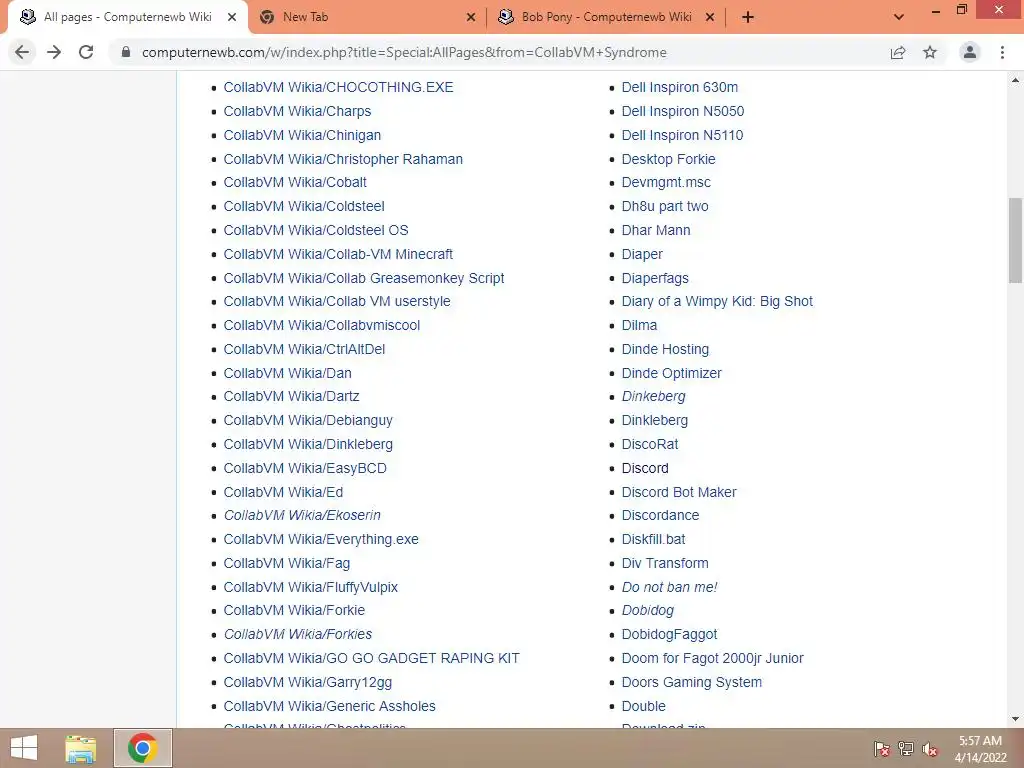The image size is (1024, 768).
Task: Open the Discord Bot Maker link
Action: click(679, 492)
